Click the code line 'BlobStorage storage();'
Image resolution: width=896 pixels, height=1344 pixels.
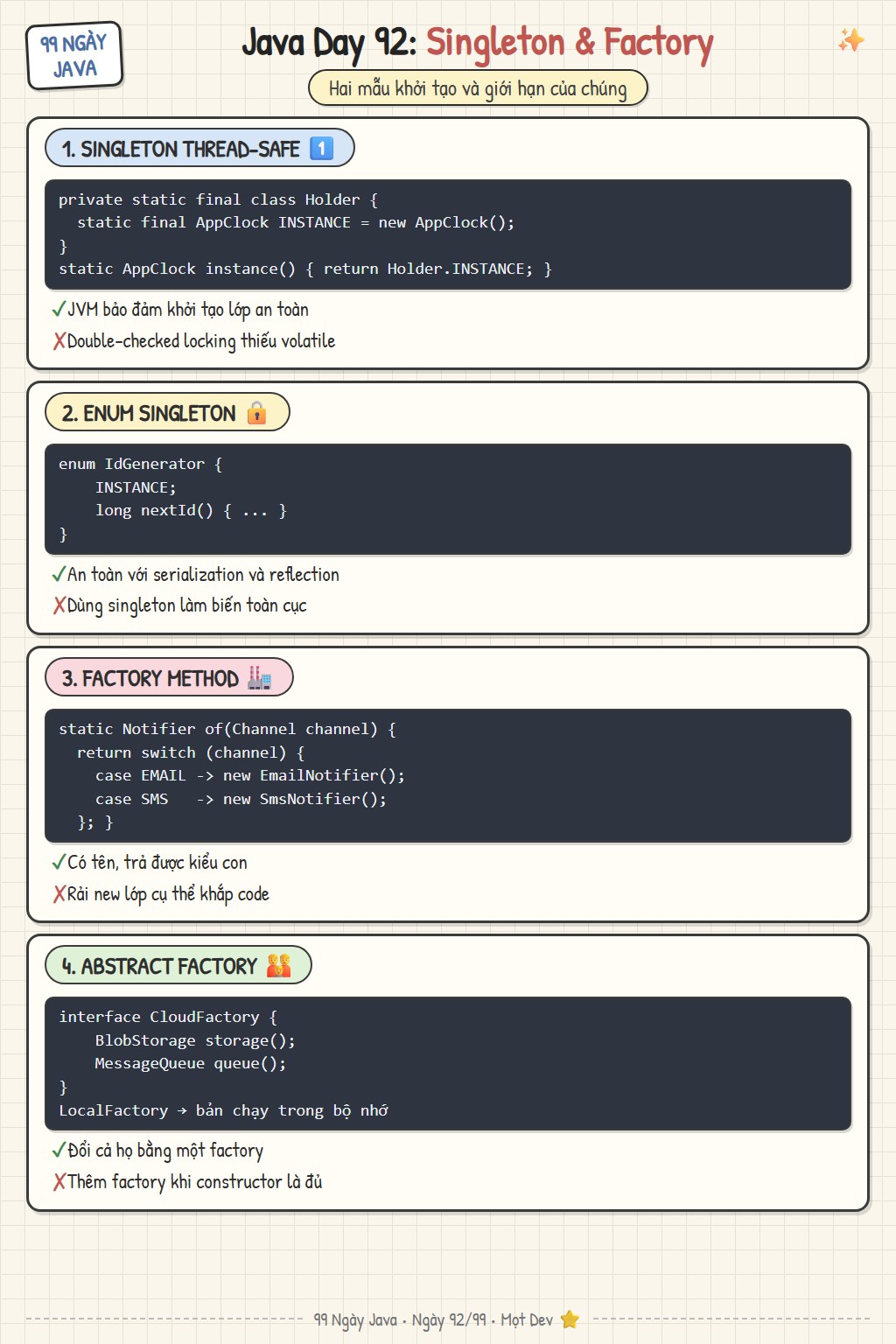[195, 1040]
